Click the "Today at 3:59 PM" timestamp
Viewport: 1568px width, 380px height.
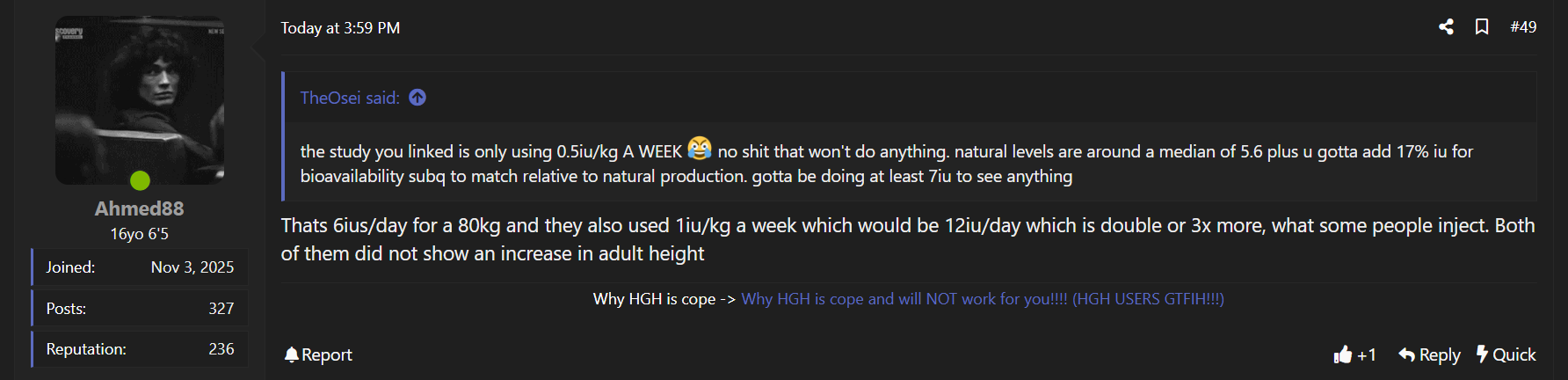point(340,28)
